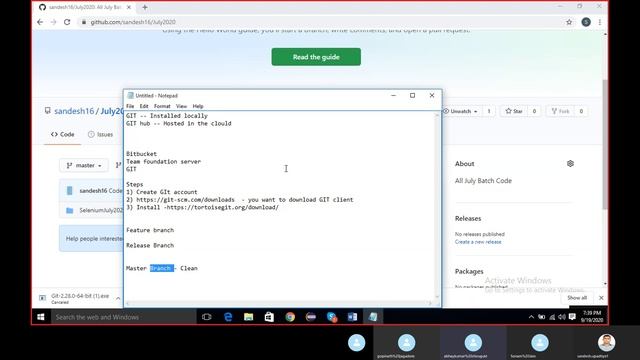The width and height of the screenshot is (640, 360).
Task: Click Create a new release link
Action: [478, 242]
